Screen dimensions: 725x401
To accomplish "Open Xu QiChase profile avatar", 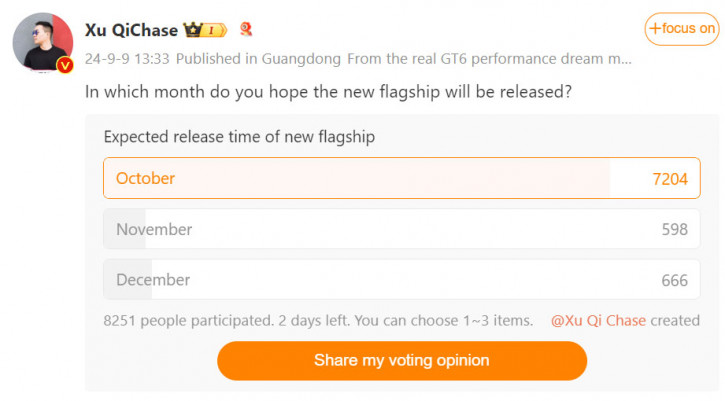I will tap(43, 42).
